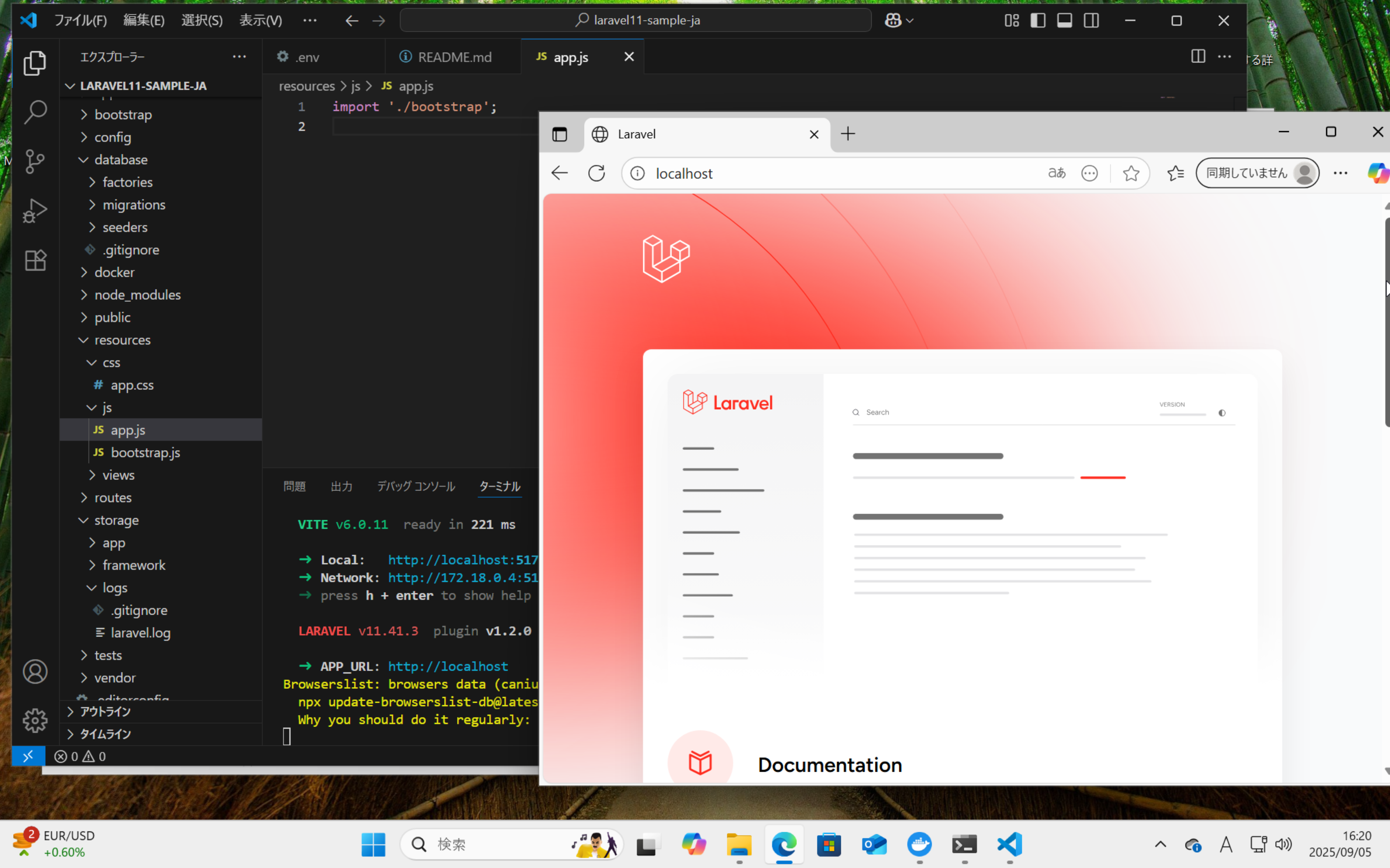Open the Extensions view
Viewport: 1390px width, 868px height.
(35, 261)
